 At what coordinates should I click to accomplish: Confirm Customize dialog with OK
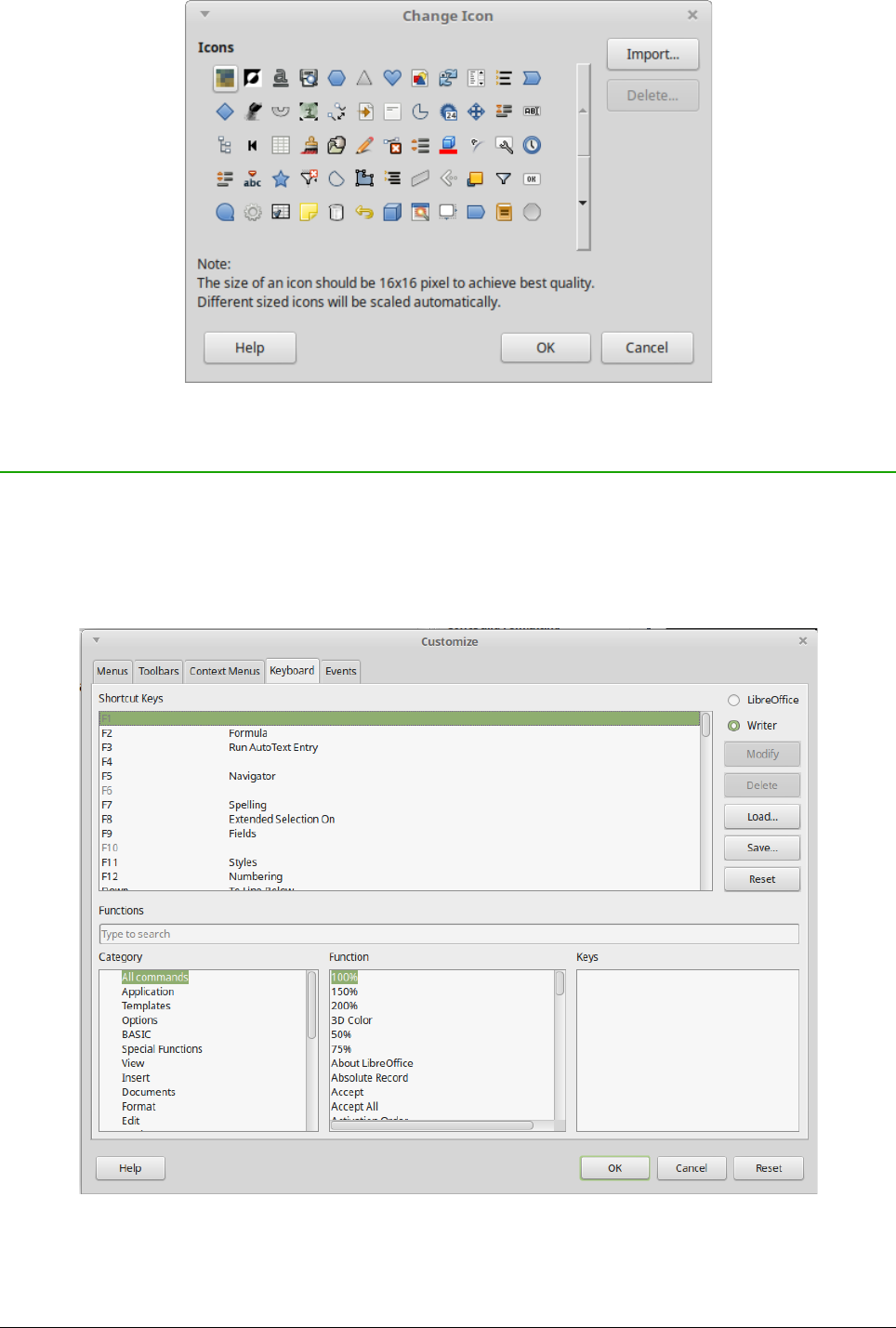pos(615,1168)
